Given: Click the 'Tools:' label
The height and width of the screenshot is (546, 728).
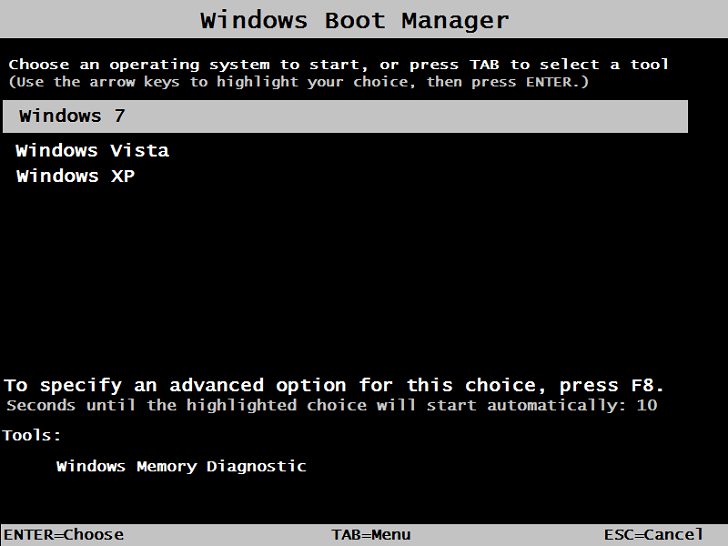Looking at the screenshot, I should [32, 435].
